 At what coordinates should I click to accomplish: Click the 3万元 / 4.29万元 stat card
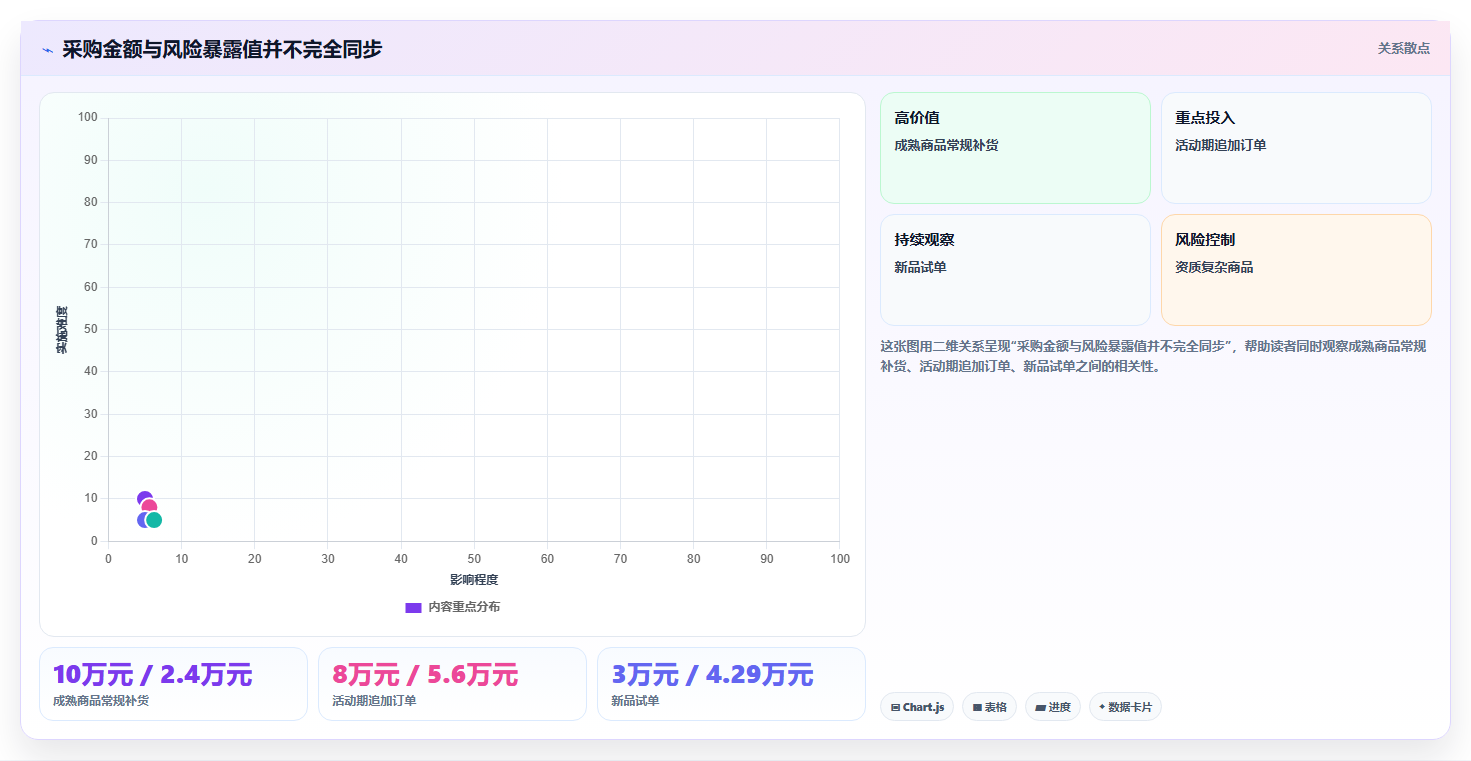pyautogui.click(x=731, y=684)
